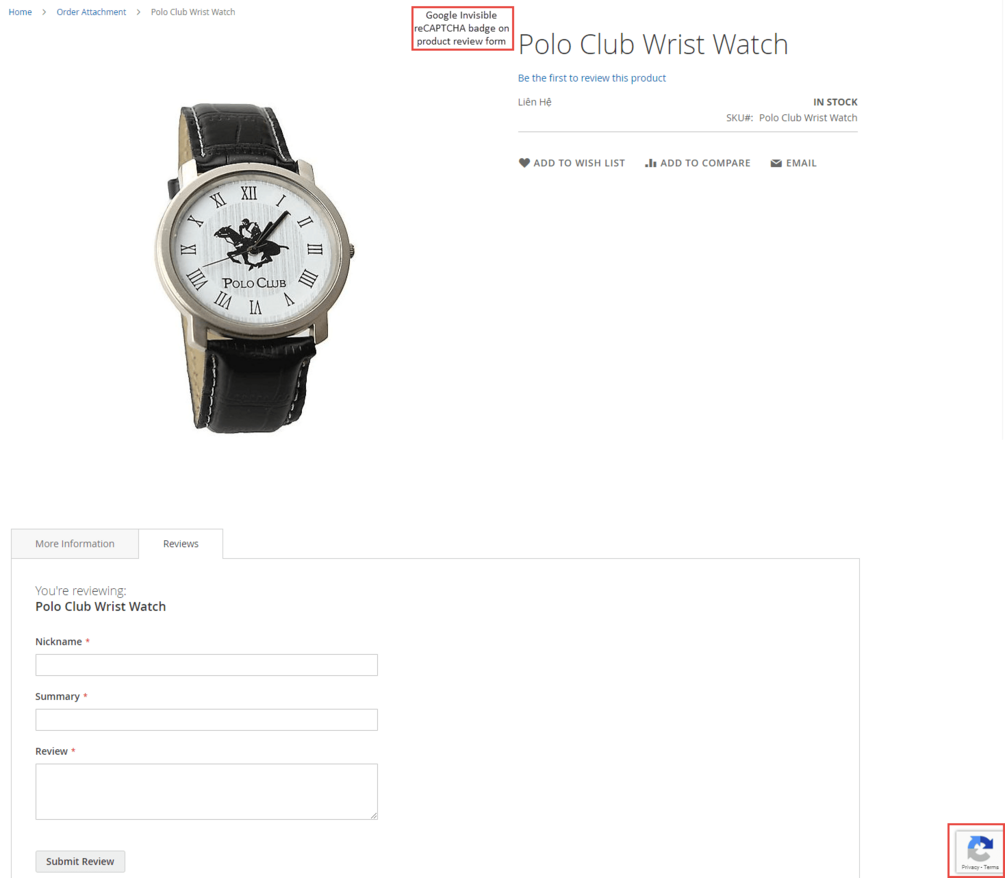The height and width of the screenshot is (878, 1005).
Task: Select the Reviews tab
Action: 181,543
